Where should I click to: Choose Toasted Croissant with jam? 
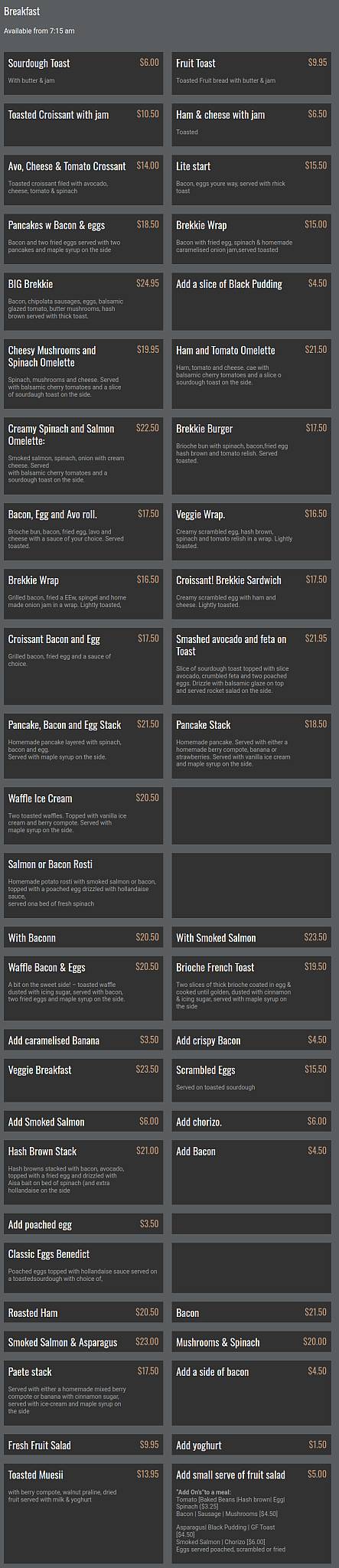pyautogui.click(x=83, y=126)
